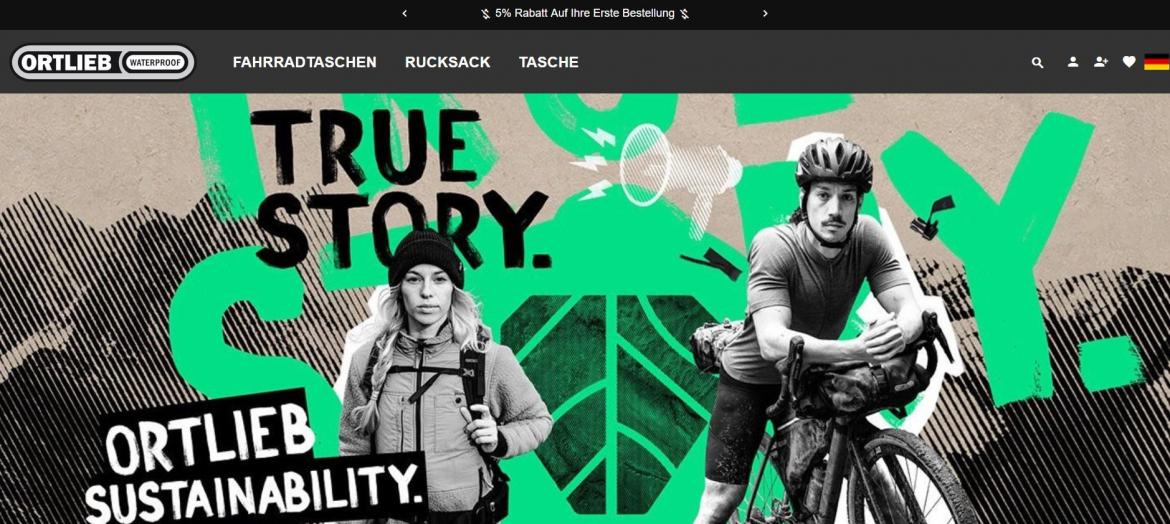Viewport: 1170px width, 524px height.
Task: Open the search magnifier icon
Action: 1037,63
